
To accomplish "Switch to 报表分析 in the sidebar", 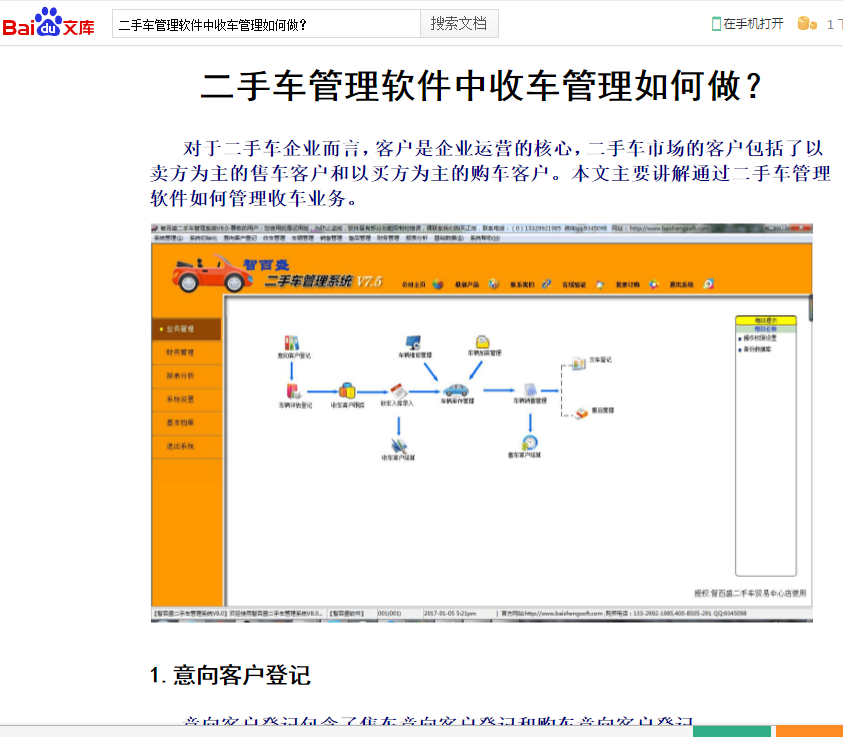I will [x=180, y=376].
